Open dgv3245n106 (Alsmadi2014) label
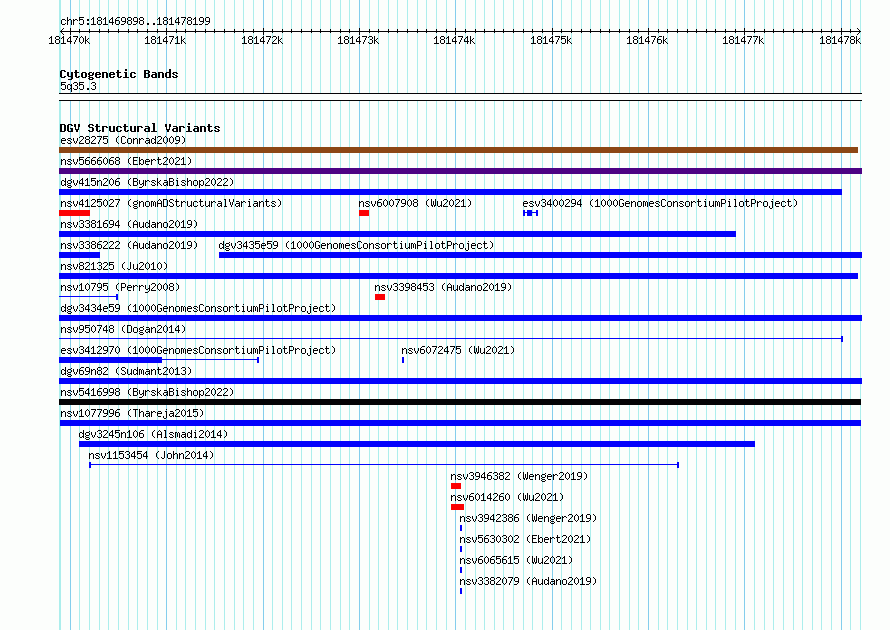 point(153,434)
